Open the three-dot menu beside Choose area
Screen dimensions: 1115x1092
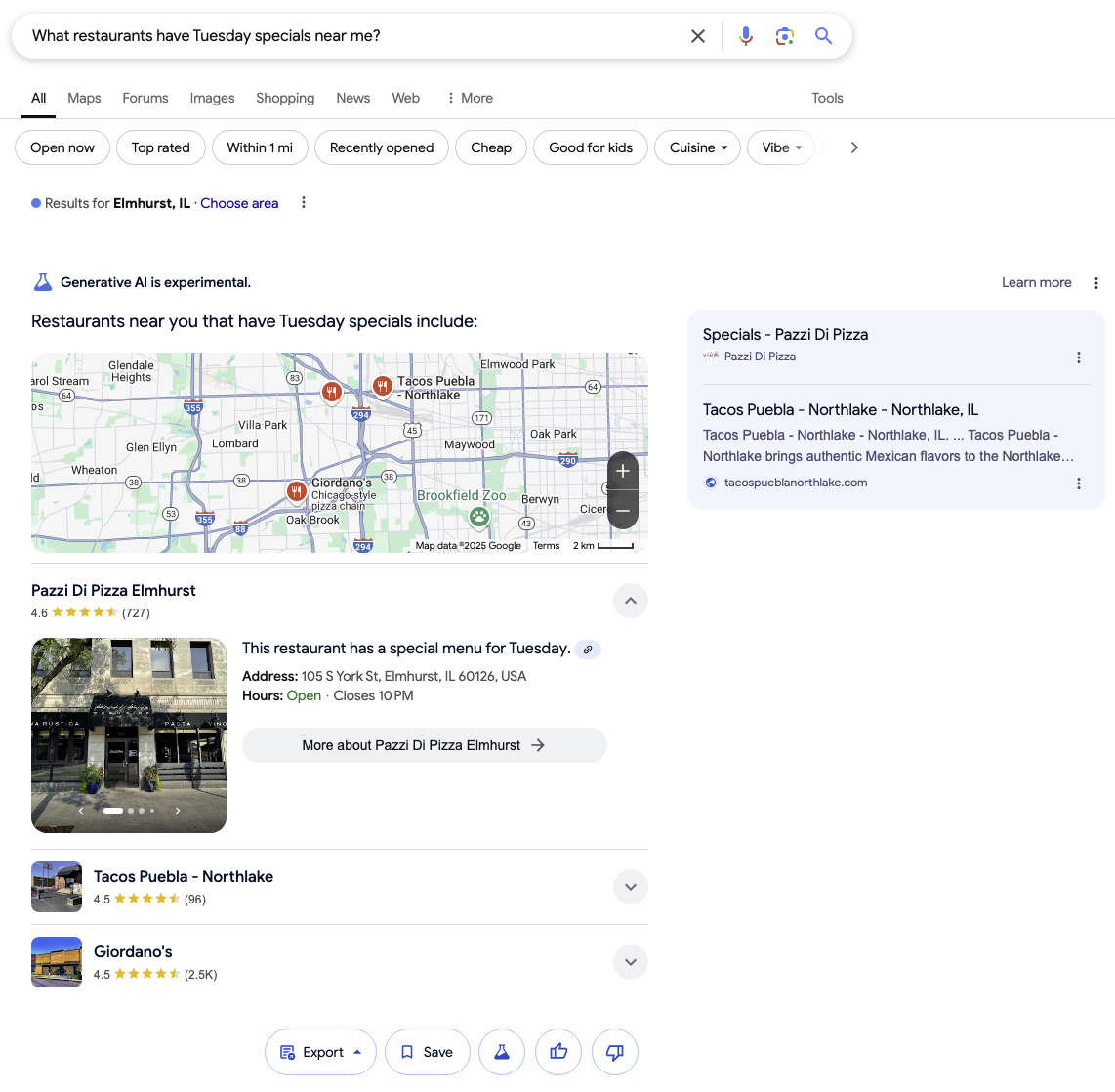pos(303,202)
